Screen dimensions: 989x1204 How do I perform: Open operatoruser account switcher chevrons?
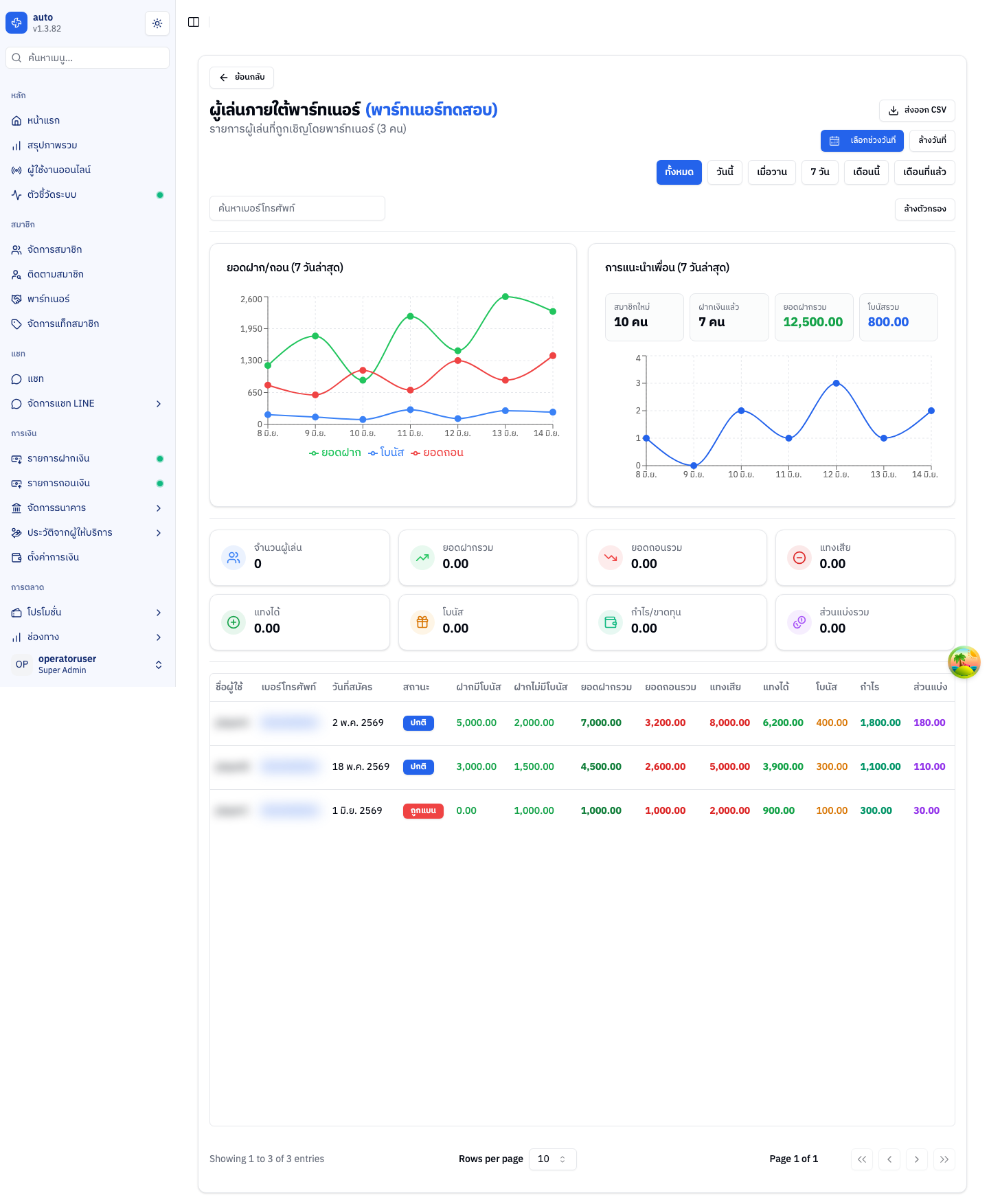(159, 665)
